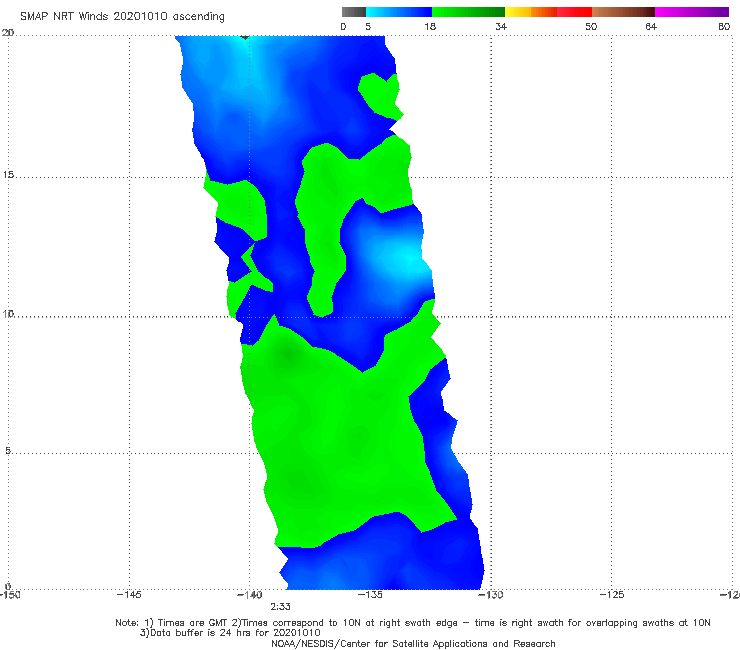Click longitude axis label -150

tap(10, 595)
